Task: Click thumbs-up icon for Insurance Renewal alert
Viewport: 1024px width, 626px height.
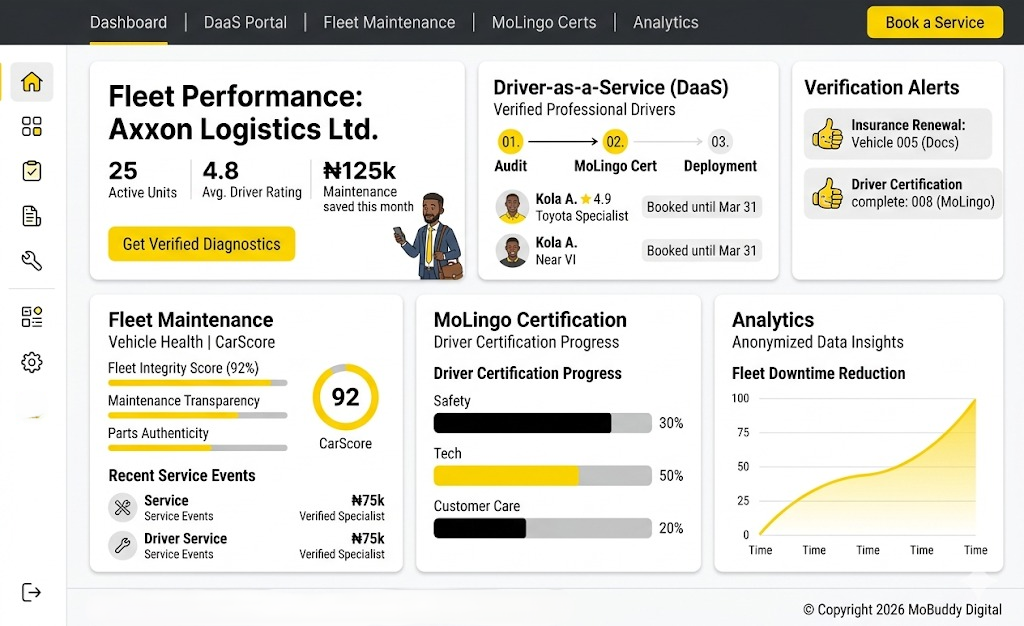Action: [828, 134]
